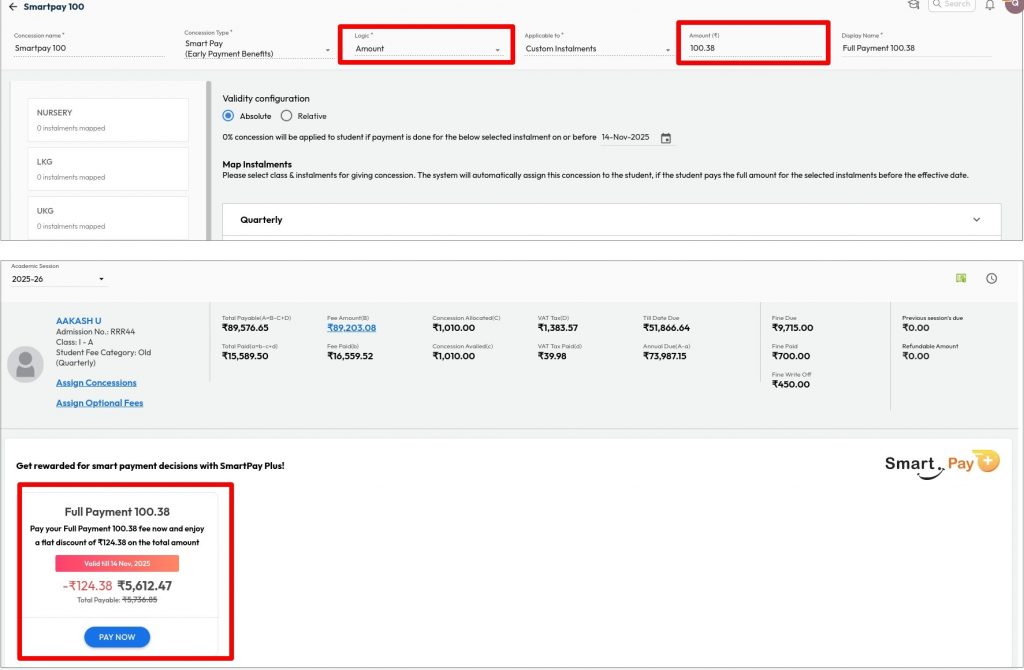
Task: Click the back arrow beside Smartpay 100
Action: [x=13, y=7]
